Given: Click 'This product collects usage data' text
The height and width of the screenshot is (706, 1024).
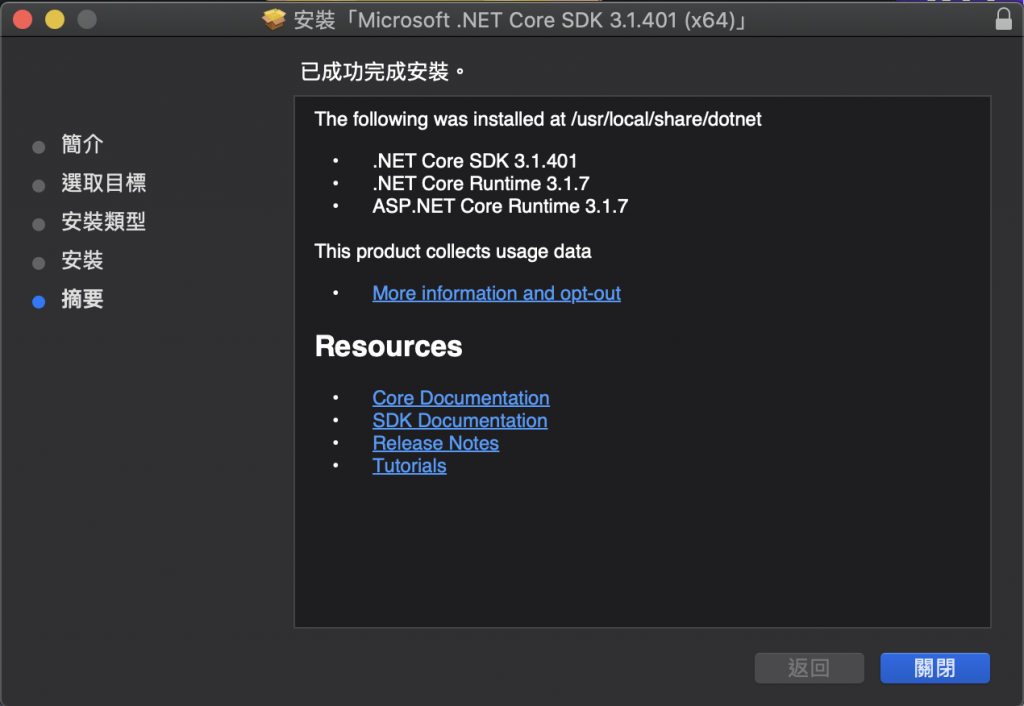Looking at the screenshot, I should (x=453, y=251).
